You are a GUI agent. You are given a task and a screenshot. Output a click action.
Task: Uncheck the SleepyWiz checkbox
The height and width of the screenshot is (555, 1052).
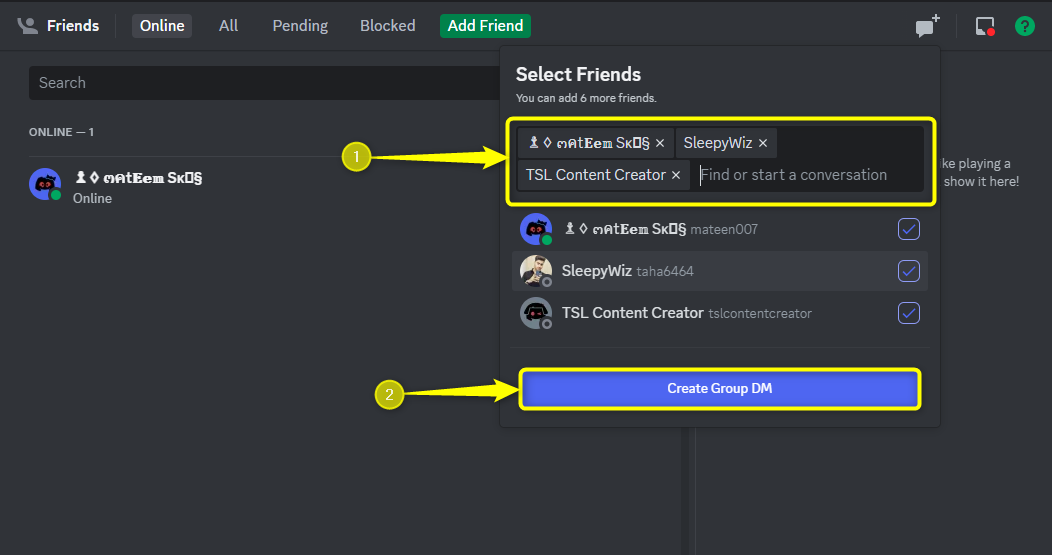point(908,271)
